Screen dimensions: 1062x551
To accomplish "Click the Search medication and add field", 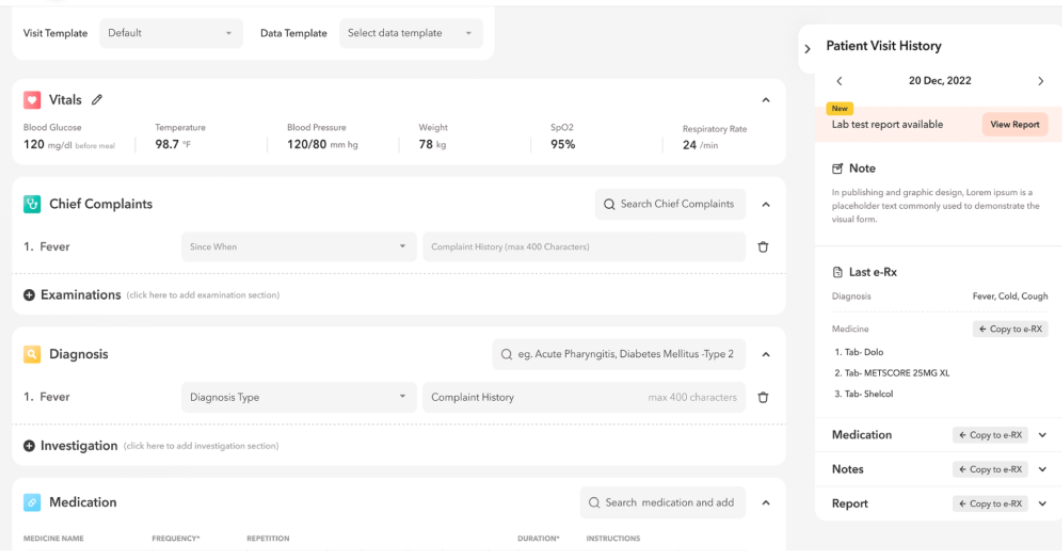I will [662, 503].
